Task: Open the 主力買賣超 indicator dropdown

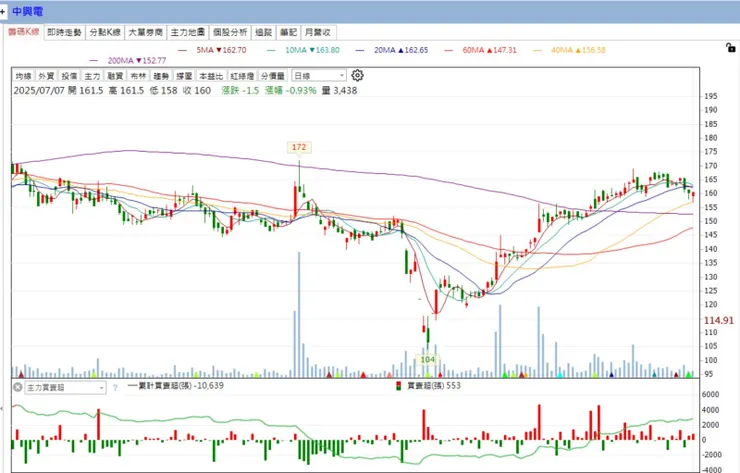Action: pos(65,388)
